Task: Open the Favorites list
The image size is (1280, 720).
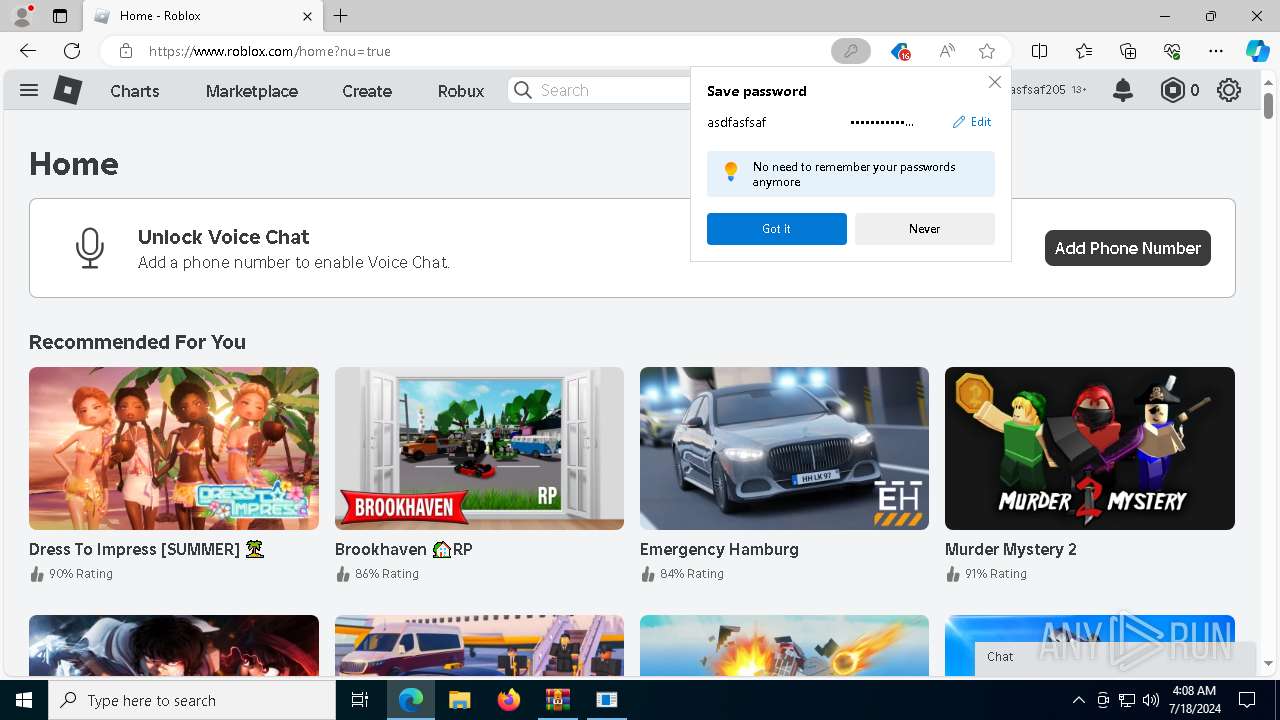Action: click(1084, 51)
